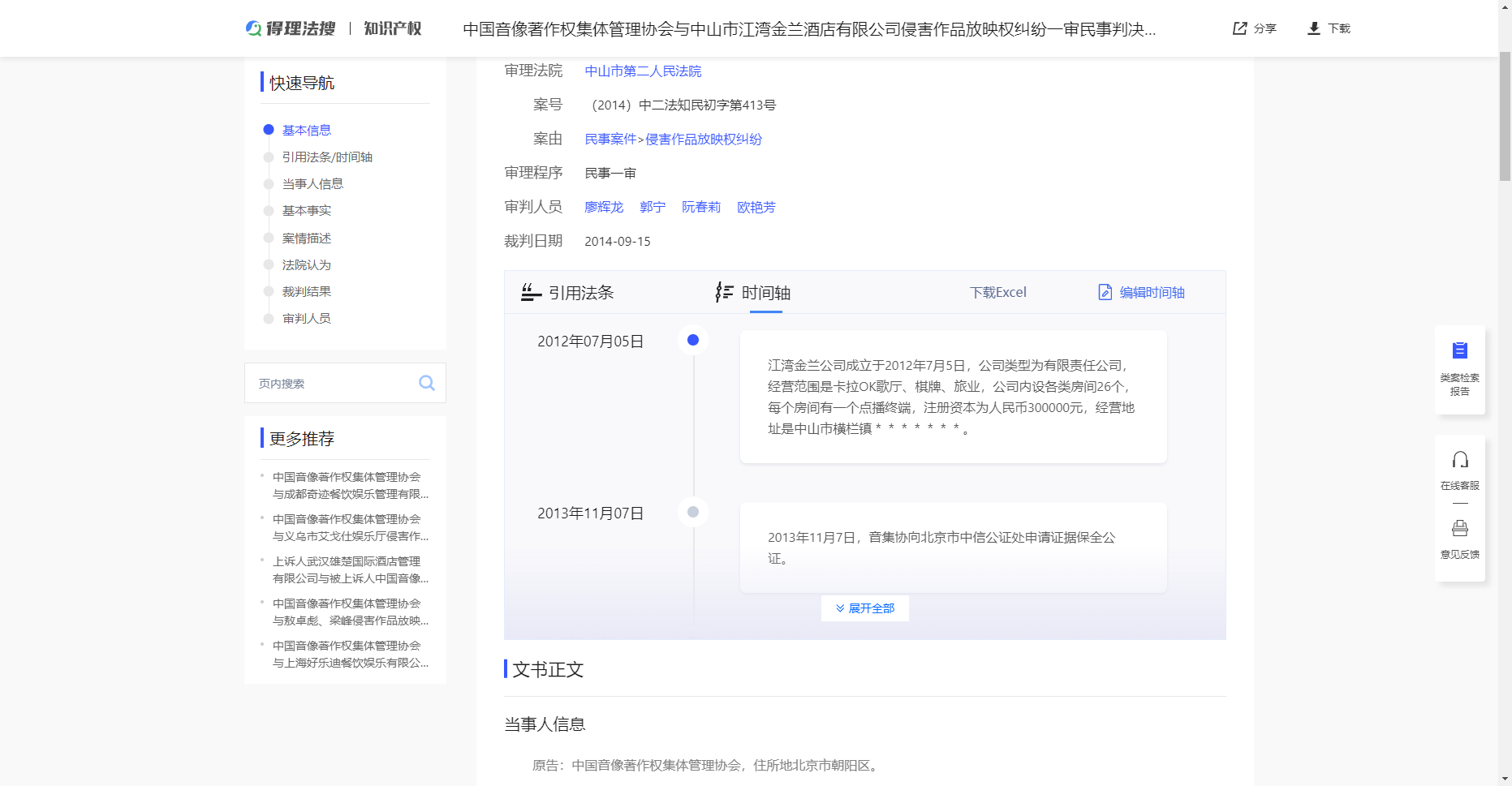
Task: Open recommendation about 义乌市艾戈仕娱乐厅
Action: 351,528
